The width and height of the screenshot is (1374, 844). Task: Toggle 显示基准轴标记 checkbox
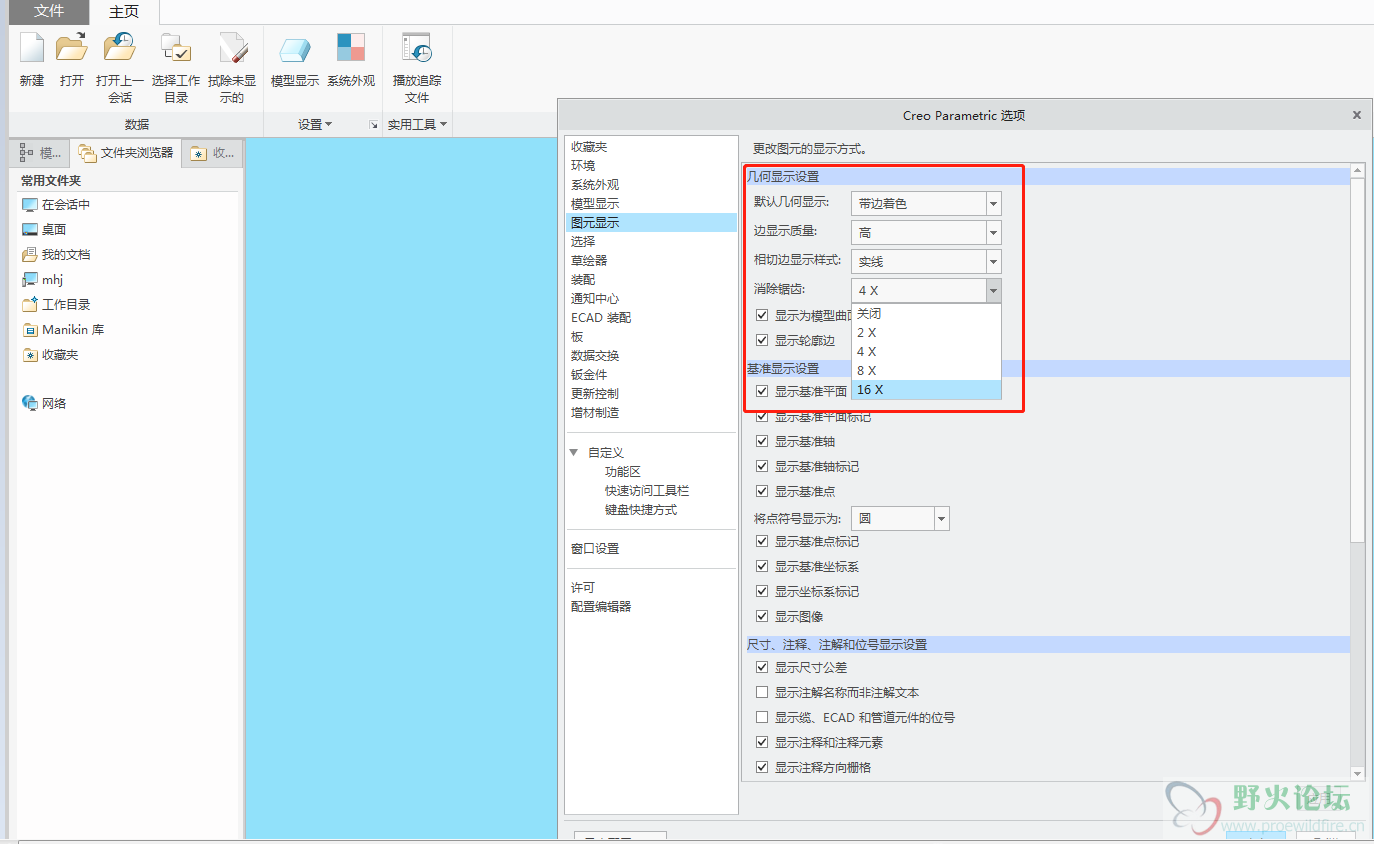click(762, 466)
